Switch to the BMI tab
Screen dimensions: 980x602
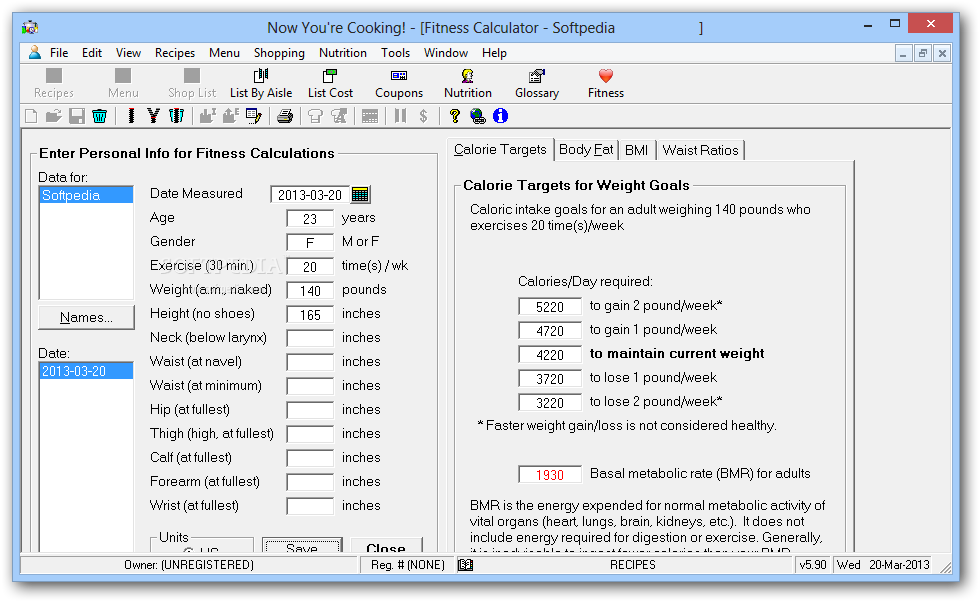point(636,150)
